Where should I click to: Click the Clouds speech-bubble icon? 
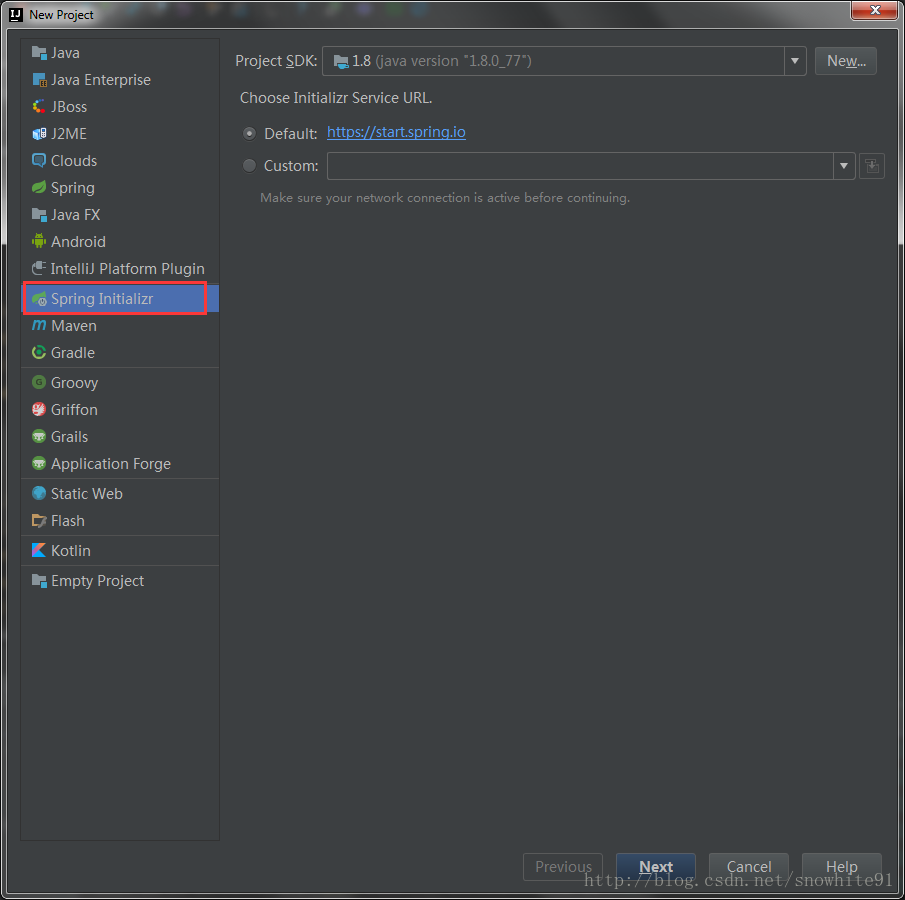click(39, 160)
